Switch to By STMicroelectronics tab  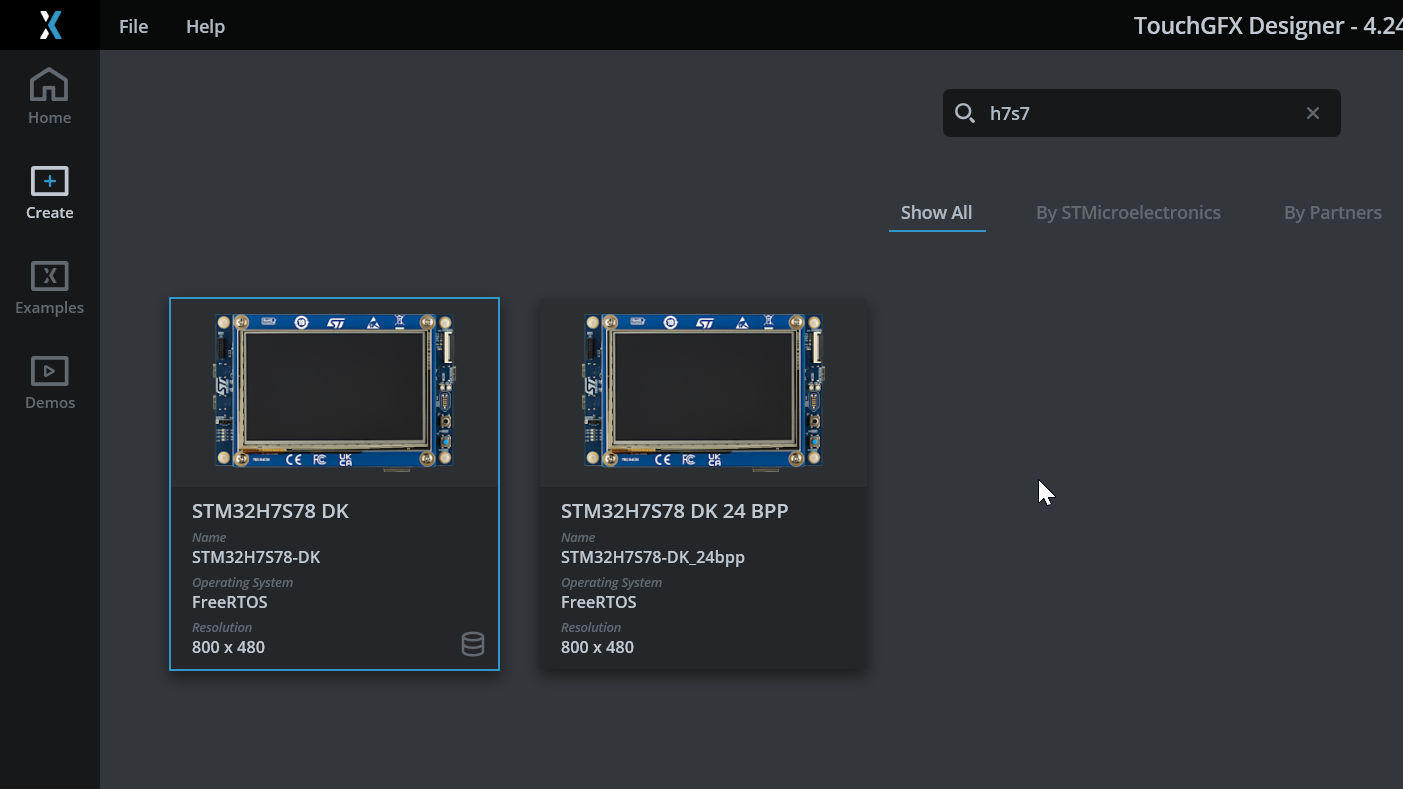coord(1128,212)
